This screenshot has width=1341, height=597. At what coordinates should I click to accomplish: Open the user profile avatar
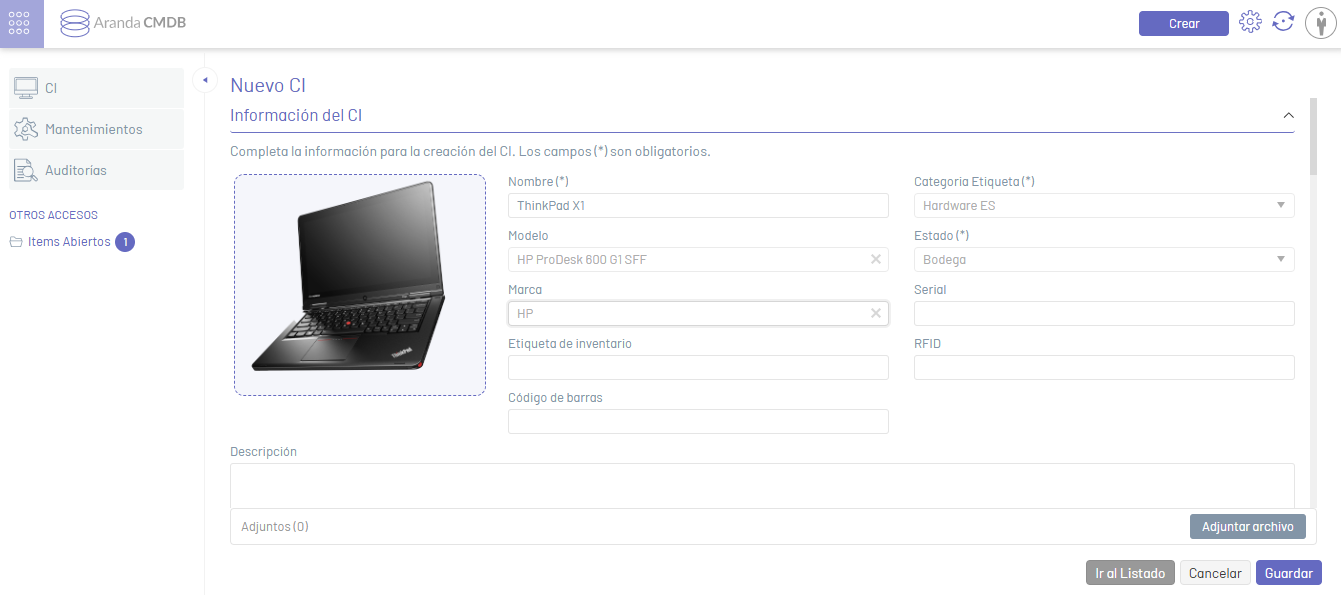click(x=1320, y=23)
